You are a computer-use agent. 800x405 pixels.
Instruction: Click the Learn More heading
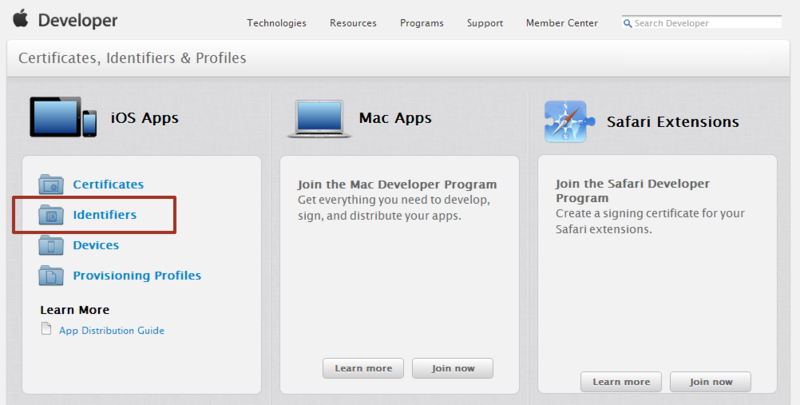pyautogui.click(x=75, y=310)
